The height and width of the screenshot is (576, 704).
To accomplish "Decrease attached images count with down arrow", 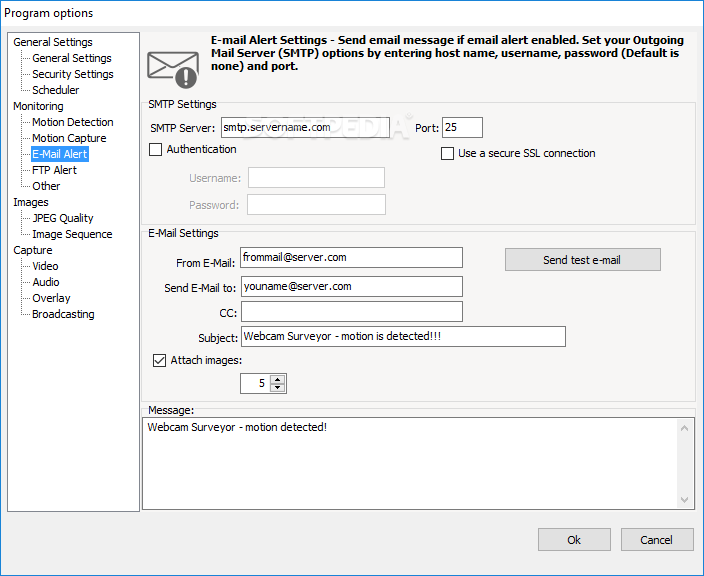I will point(278,387).
